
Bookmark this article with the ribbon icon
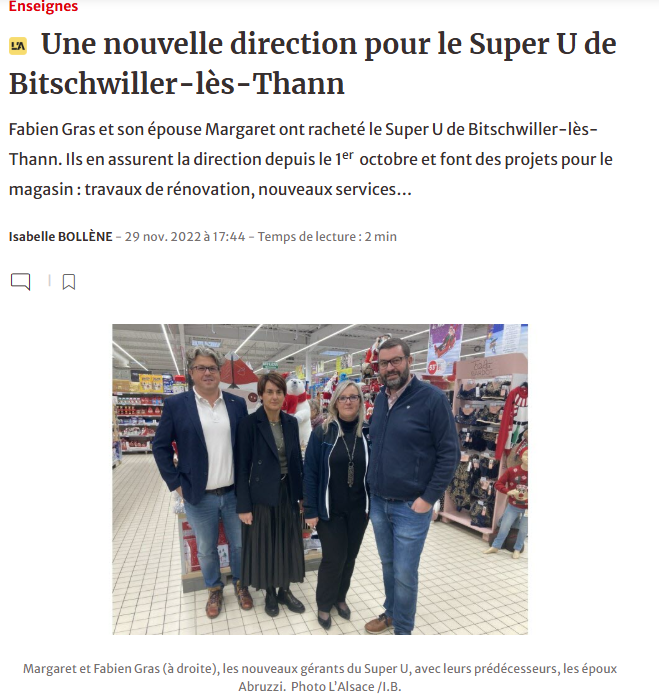click(68, 282)
